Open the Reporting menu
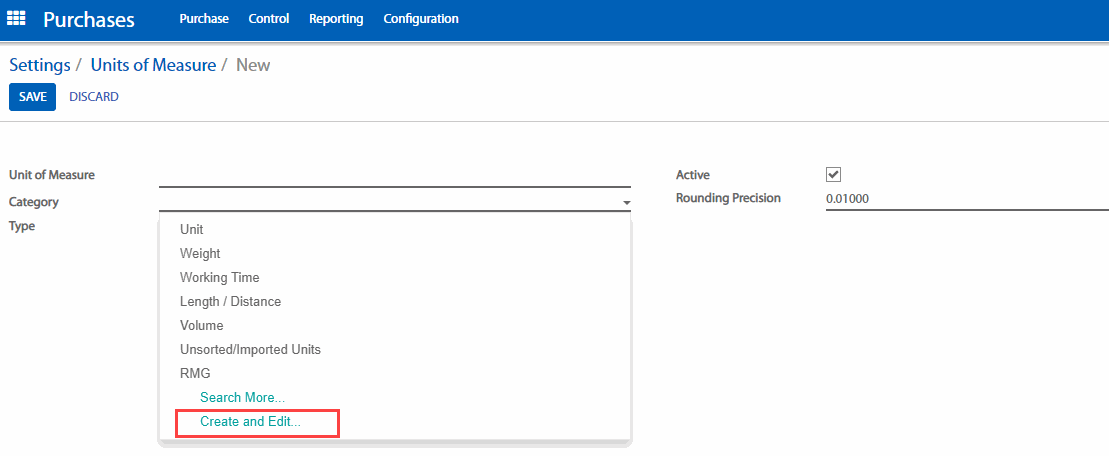The image size is (1109, 456). click(x=336, y=19)
